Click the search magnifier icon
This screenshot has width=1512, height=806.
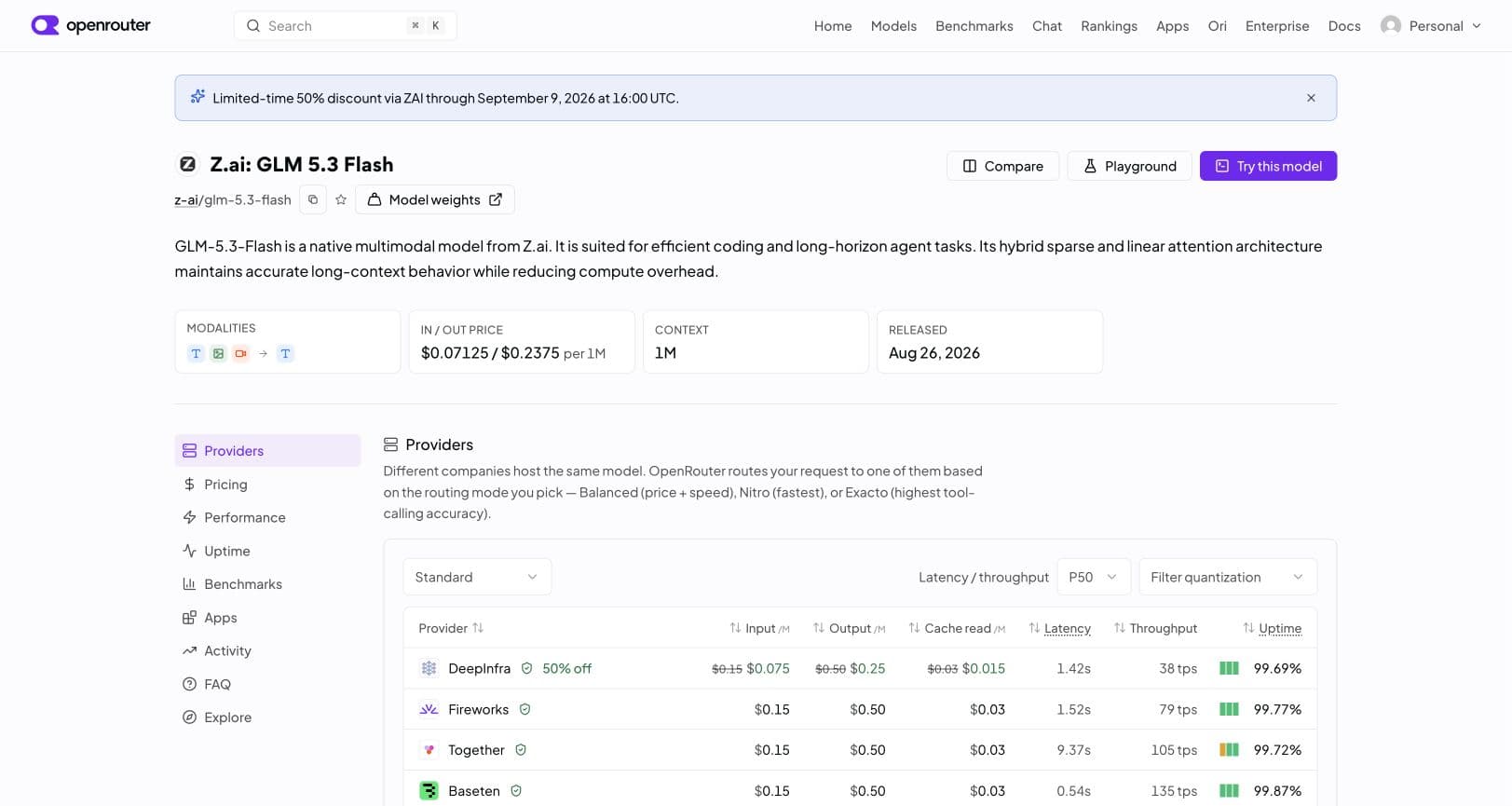pos(252,26)
